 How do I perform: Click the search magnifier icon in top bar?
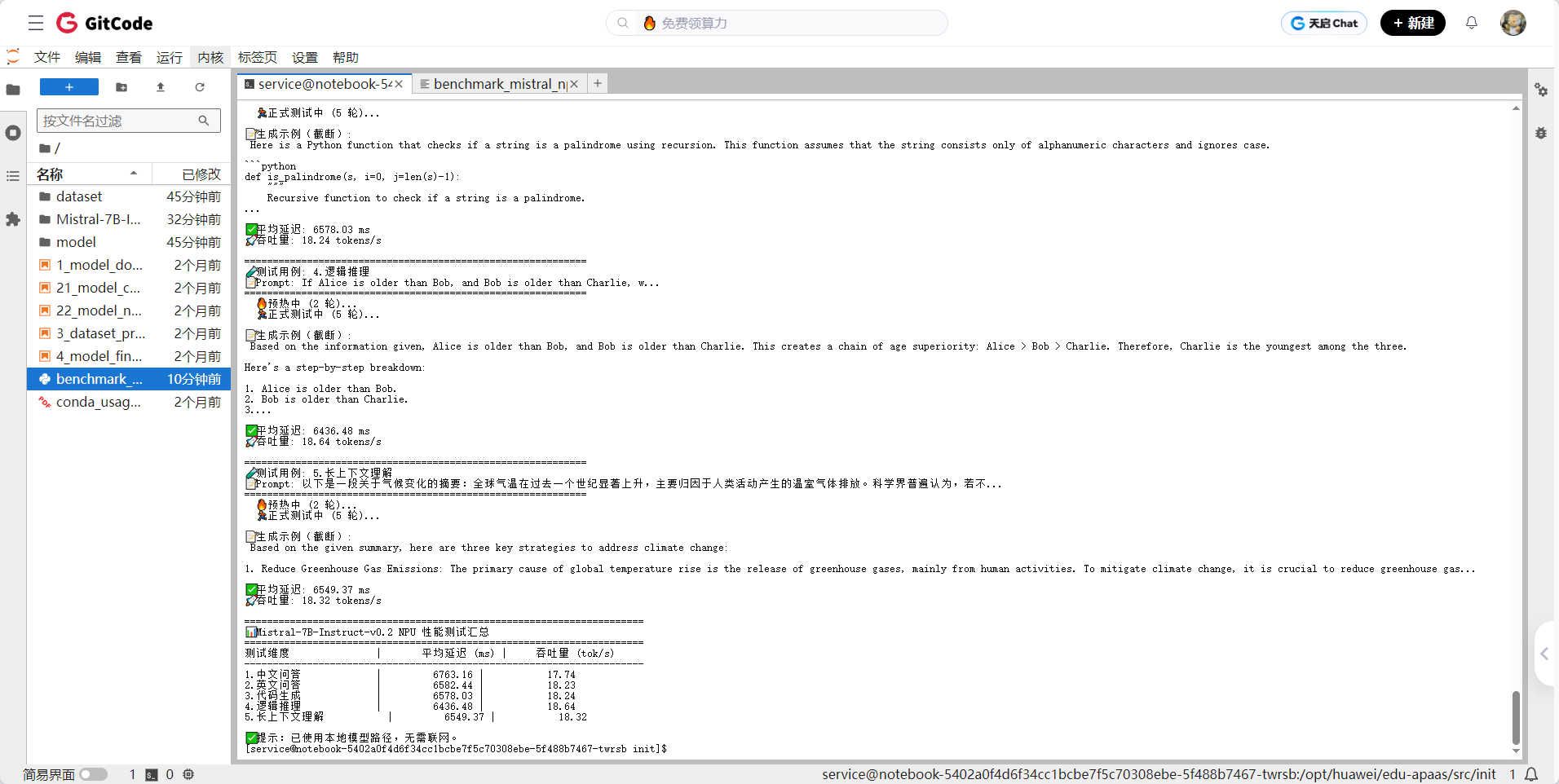pos(623,23)
